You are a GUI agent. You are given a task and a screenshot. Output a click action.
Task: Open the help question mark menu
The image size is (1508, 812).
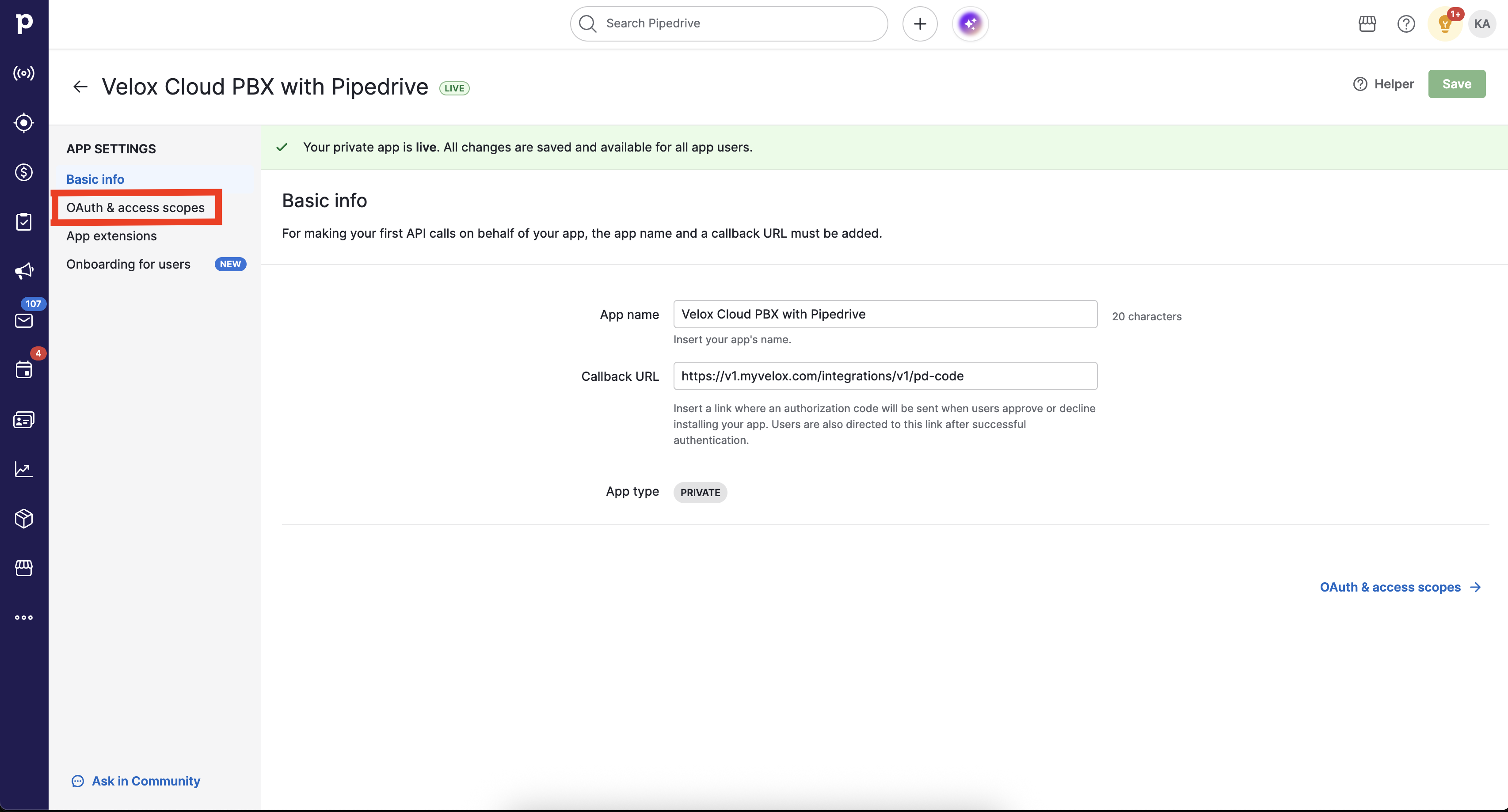1405,23
